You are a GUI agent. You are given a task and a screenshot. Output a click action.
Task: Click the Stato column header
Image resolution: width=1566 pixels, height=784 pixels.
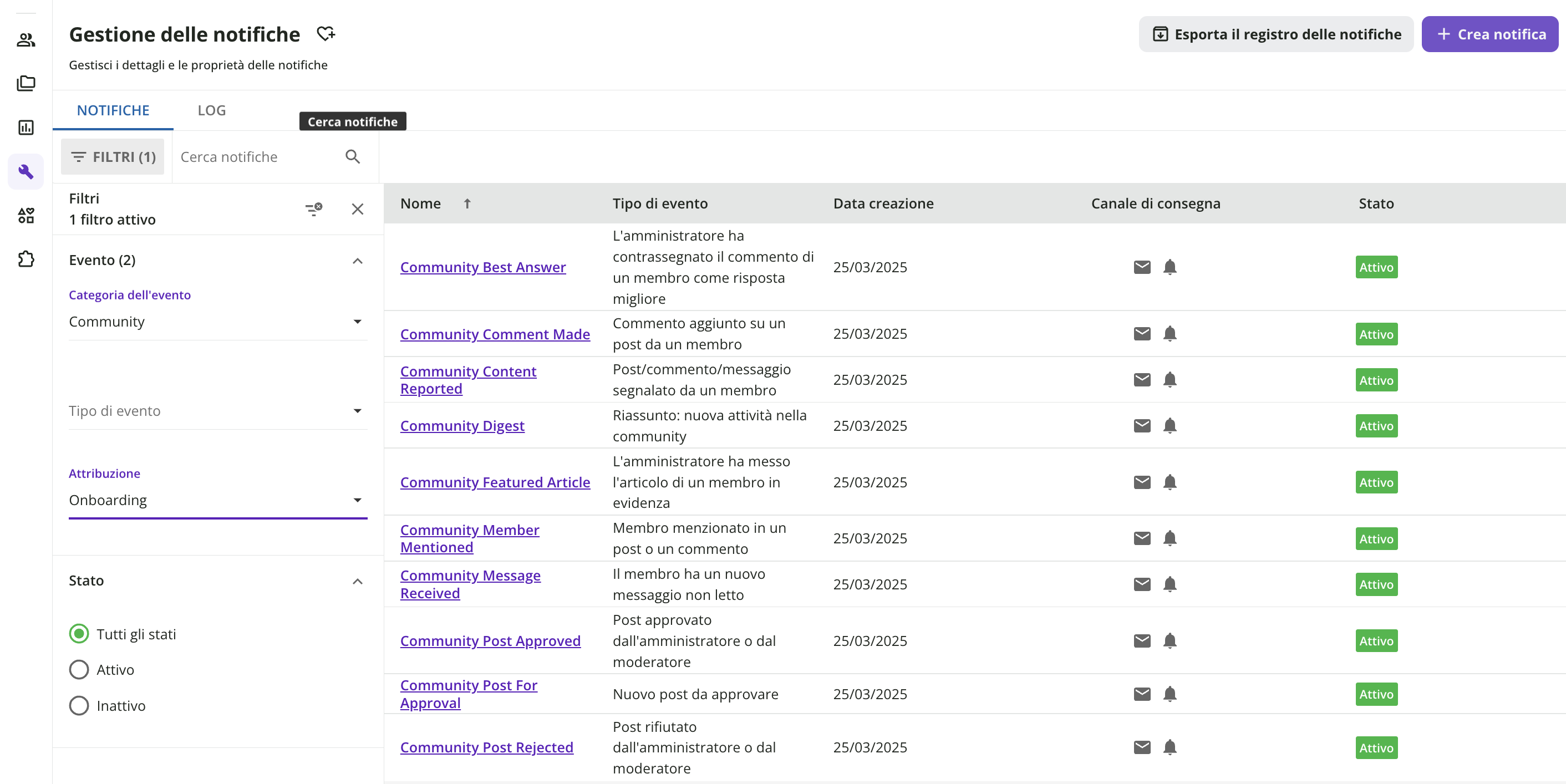pyautogui.click(x=1376, y=203)
